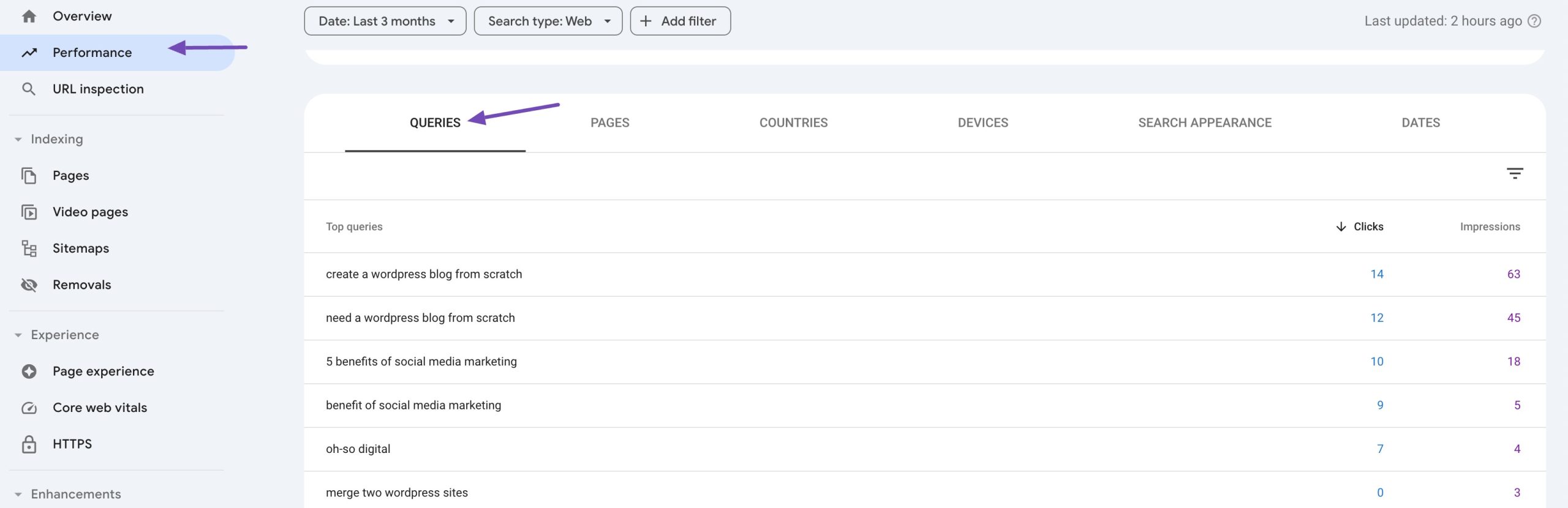Click the Top queries column header
This screenshot has width=1568, height=508.
click(x=354, y=227)
